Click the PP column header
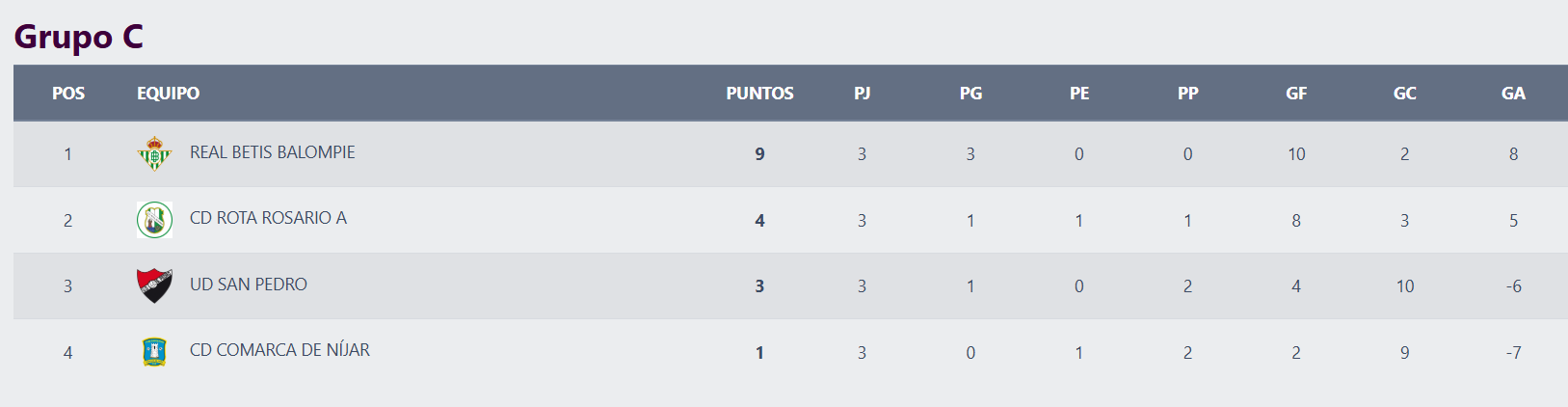 point(1187,94)
